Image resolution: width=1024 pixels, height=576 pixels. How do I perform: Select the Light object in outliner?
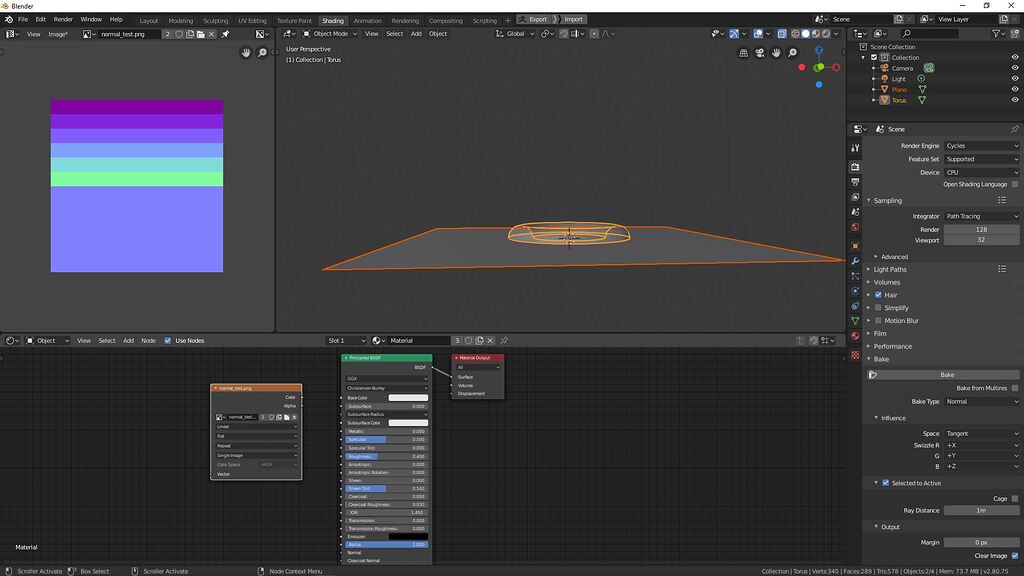tap(899, 79)
